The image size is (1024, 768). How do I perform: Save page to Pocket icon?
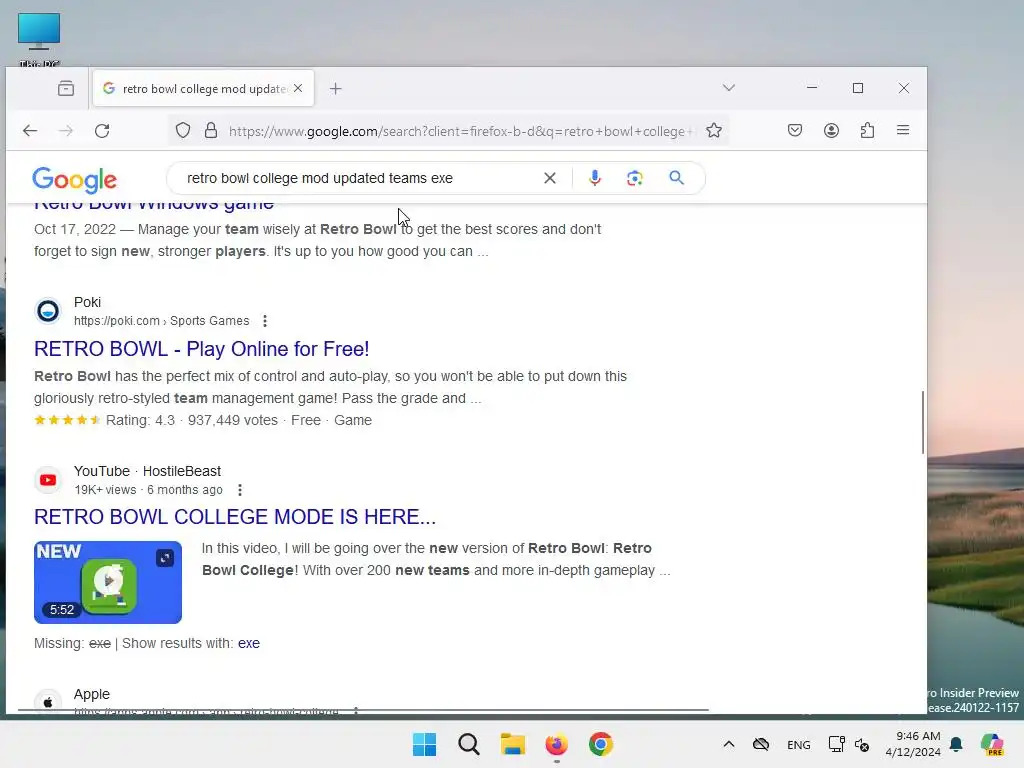795,131
